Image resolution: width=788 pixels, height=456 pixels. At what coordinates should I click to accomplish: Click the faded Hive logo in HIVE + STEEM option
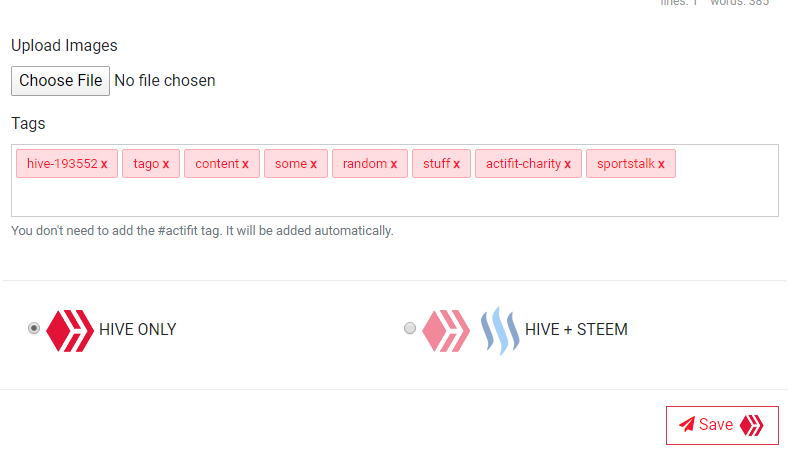click(x=446, y=330)
